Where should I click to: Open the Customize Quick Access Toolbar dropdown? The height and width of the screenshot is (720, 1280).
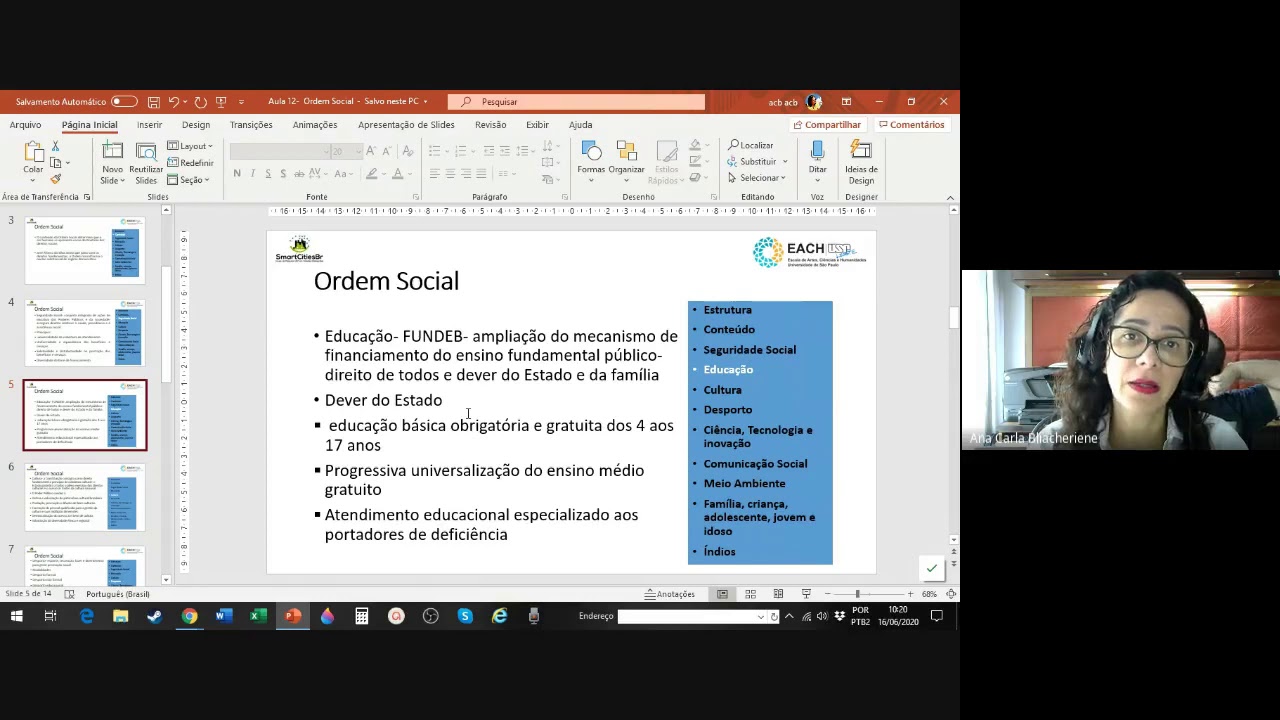coord(241,102)
